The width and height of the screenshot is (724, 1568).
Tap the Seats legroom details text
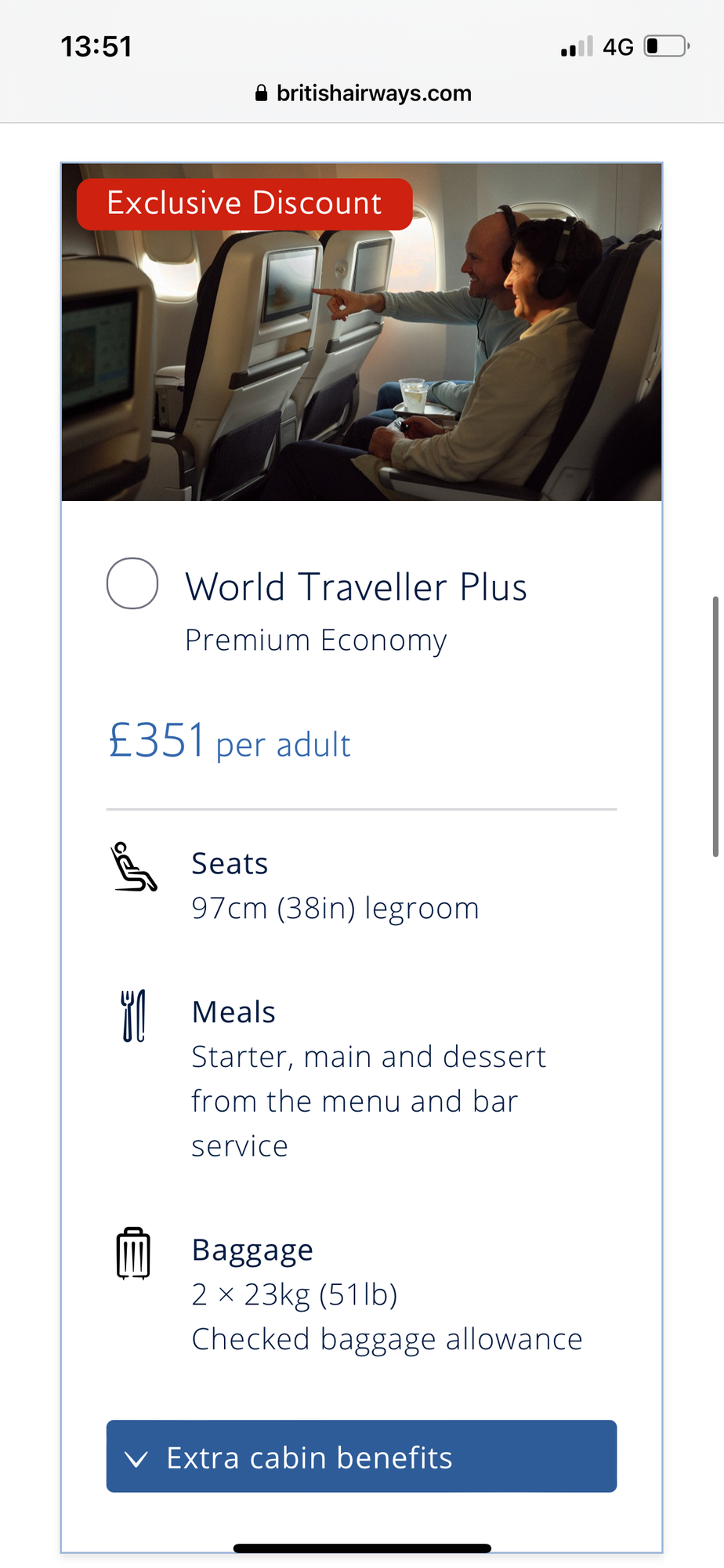pyautogui.click(x=335, y=908)
